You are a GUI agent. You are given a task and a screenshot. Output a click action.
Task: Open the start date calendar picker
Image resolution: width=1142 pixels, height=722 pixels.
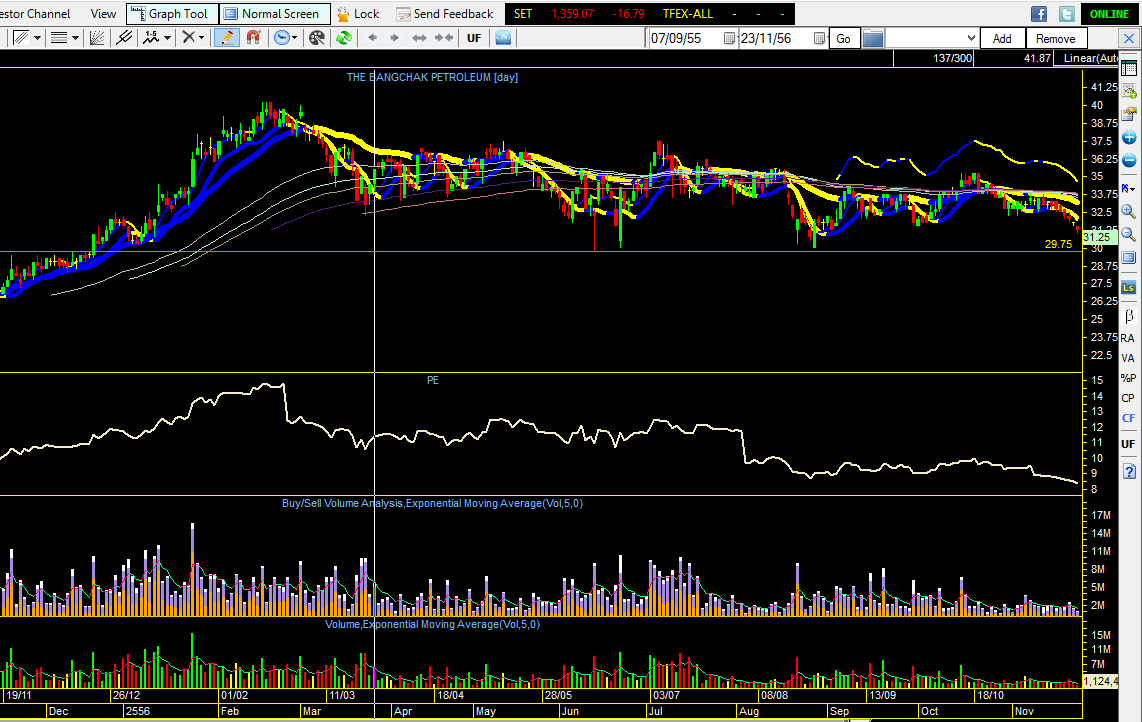[x=729, y=39]
